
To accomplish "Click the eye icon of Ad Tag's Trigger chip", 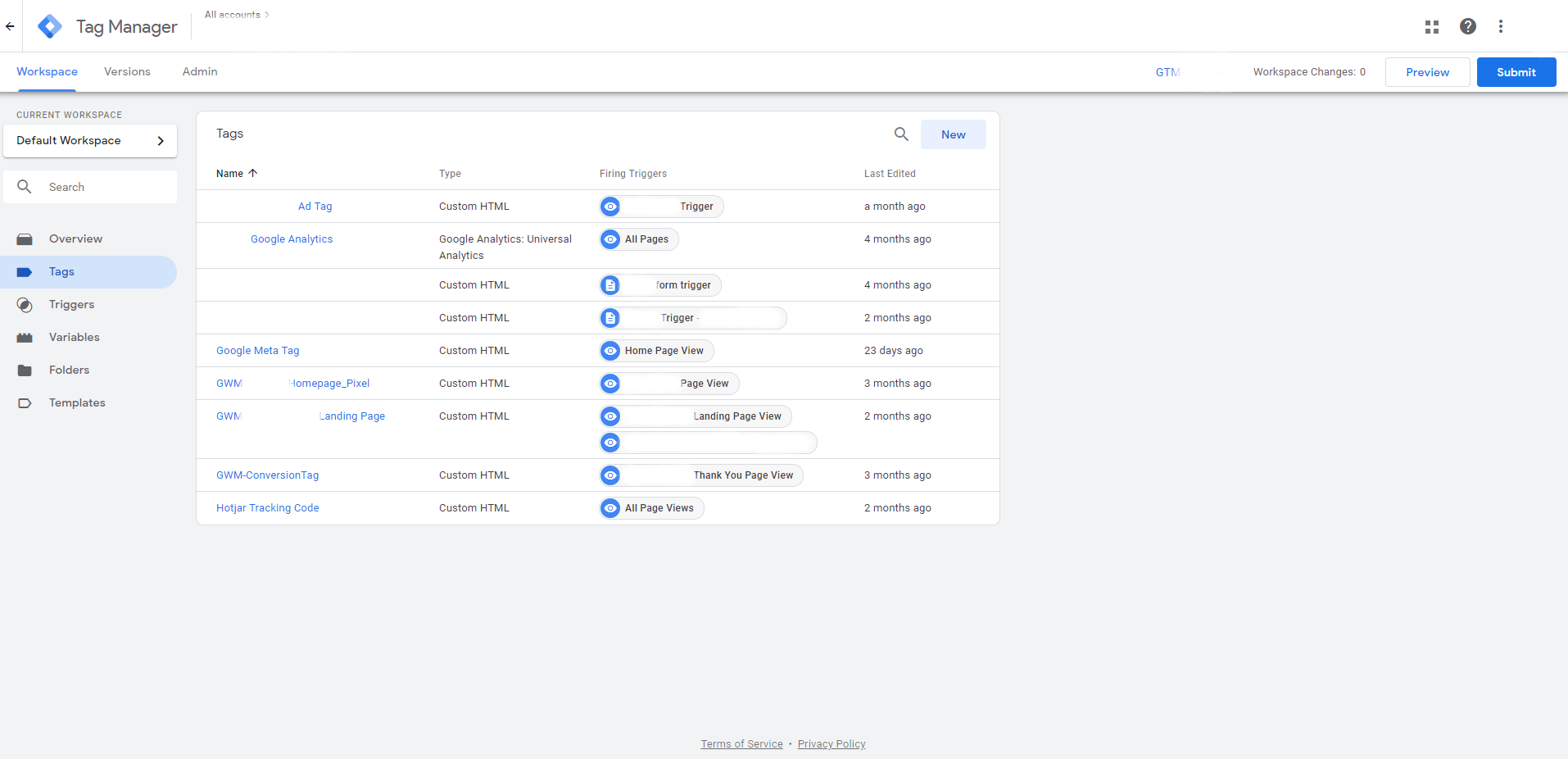I will pos(610,207).
